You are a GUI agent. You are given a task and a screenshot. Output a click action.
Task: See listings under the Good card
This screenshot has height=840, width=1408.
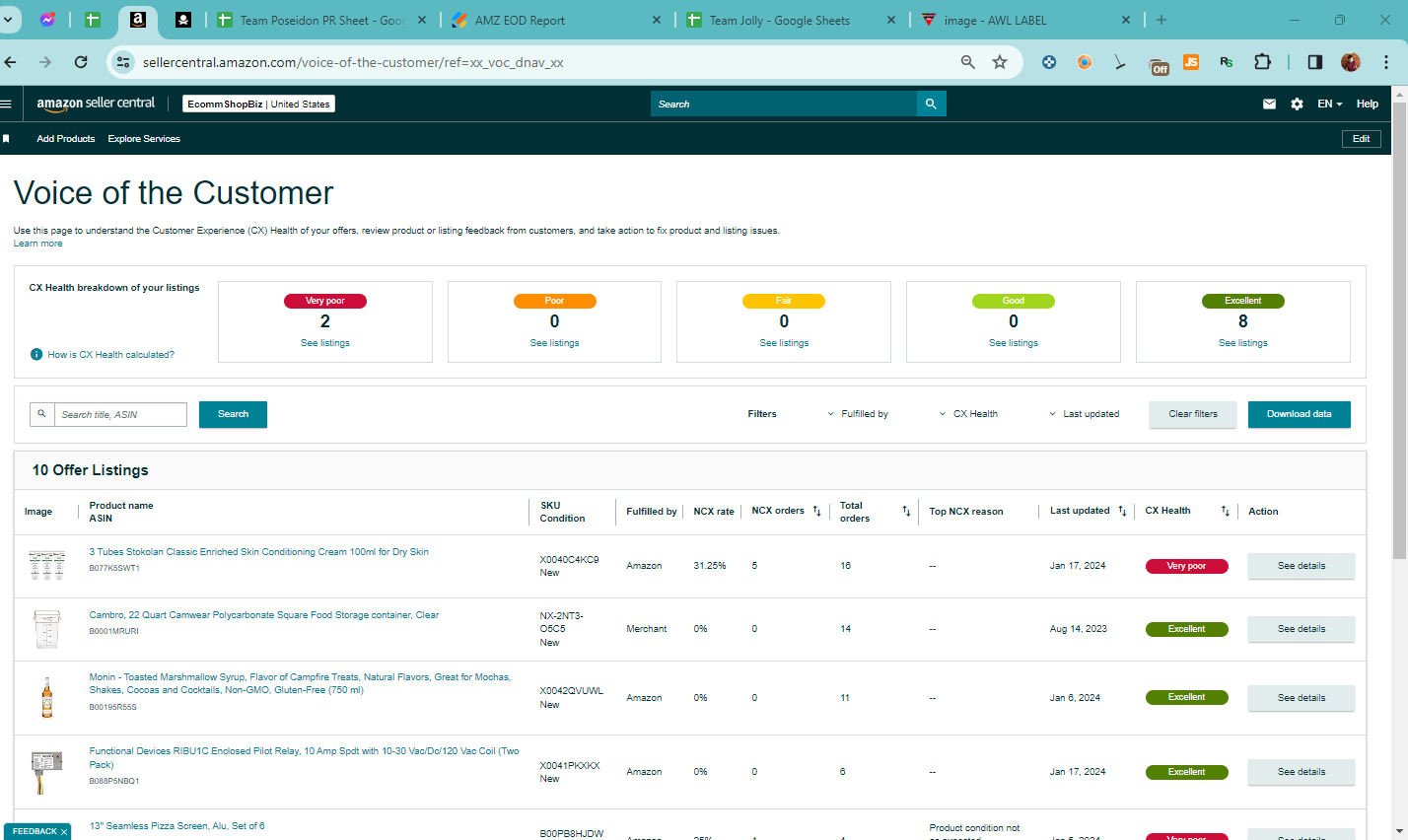point(1014,343)
